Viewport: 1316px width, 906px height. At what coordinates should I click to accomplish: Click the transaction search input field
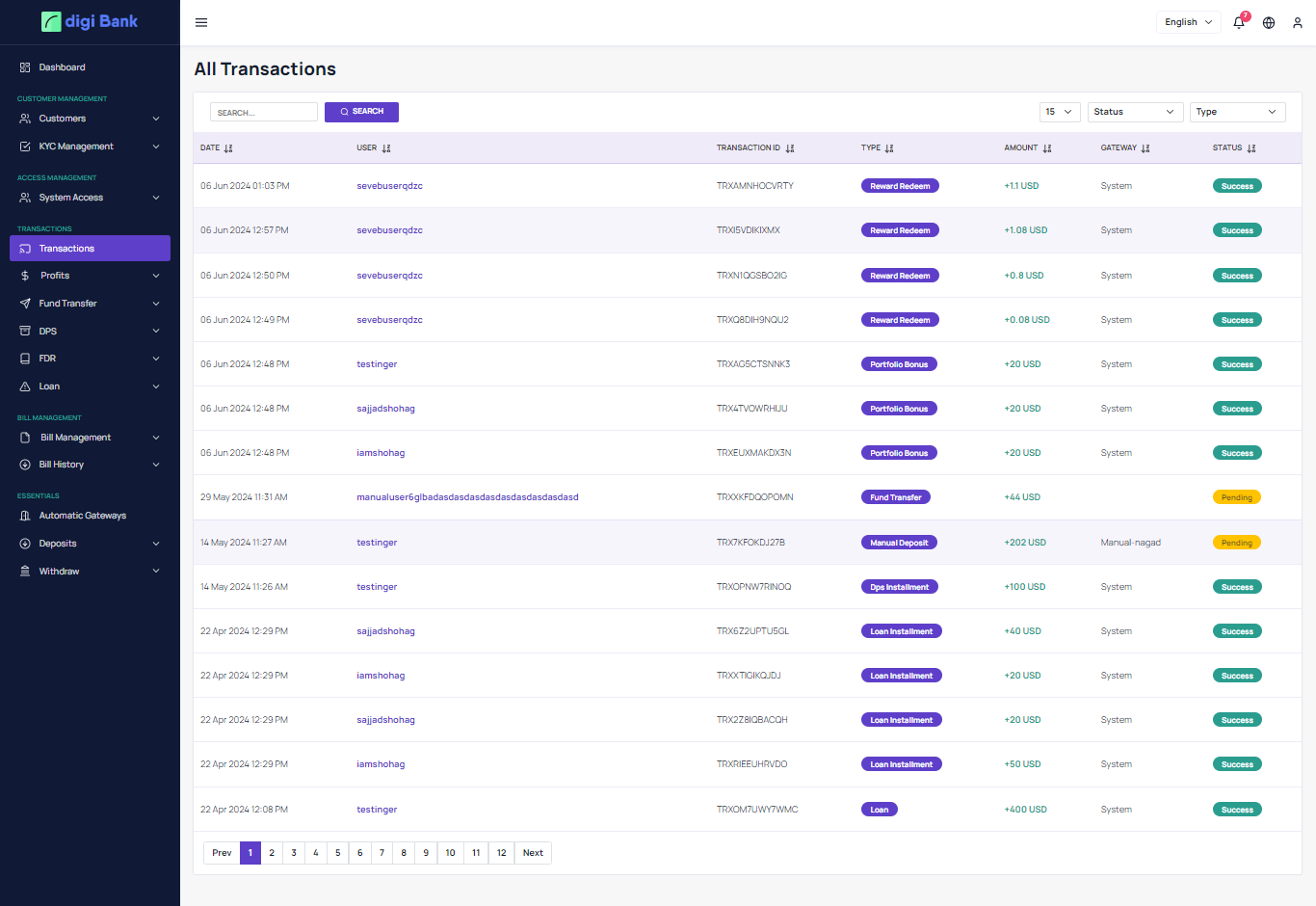[x=263, y=113]
